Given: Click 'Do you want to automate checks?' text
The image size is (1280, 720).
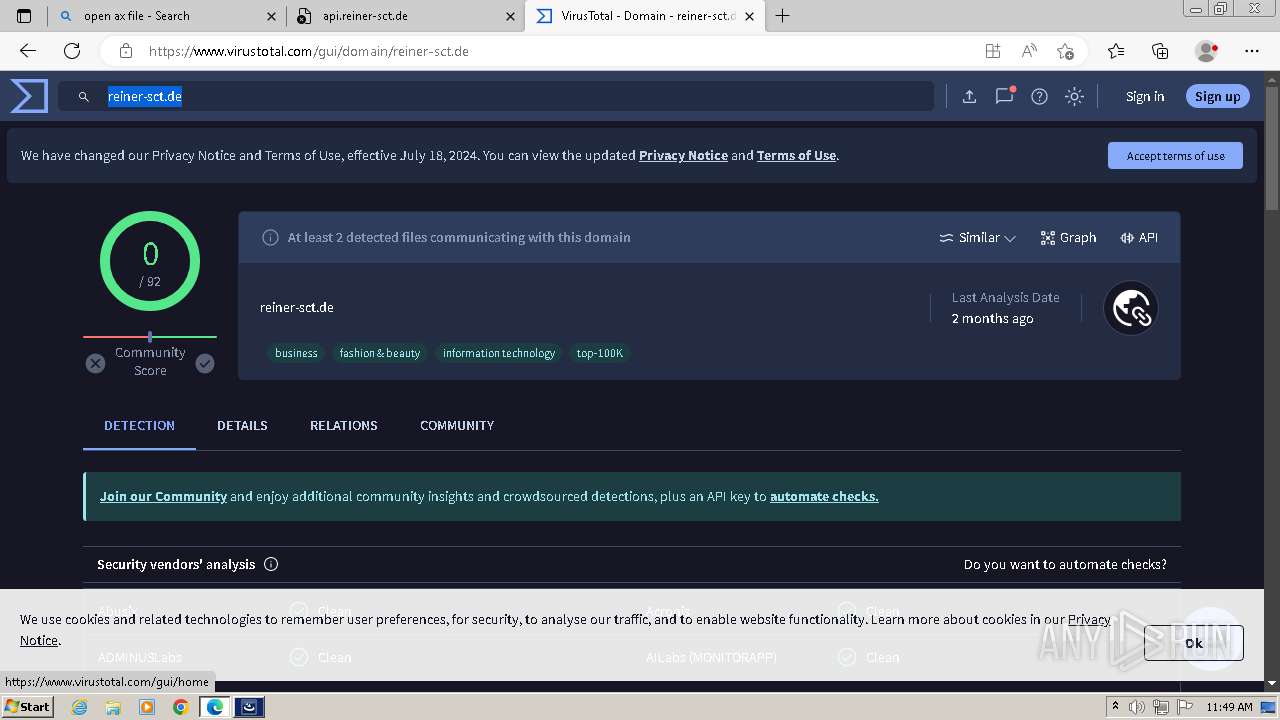Looking at the screenshot, I should [1065, 564].
